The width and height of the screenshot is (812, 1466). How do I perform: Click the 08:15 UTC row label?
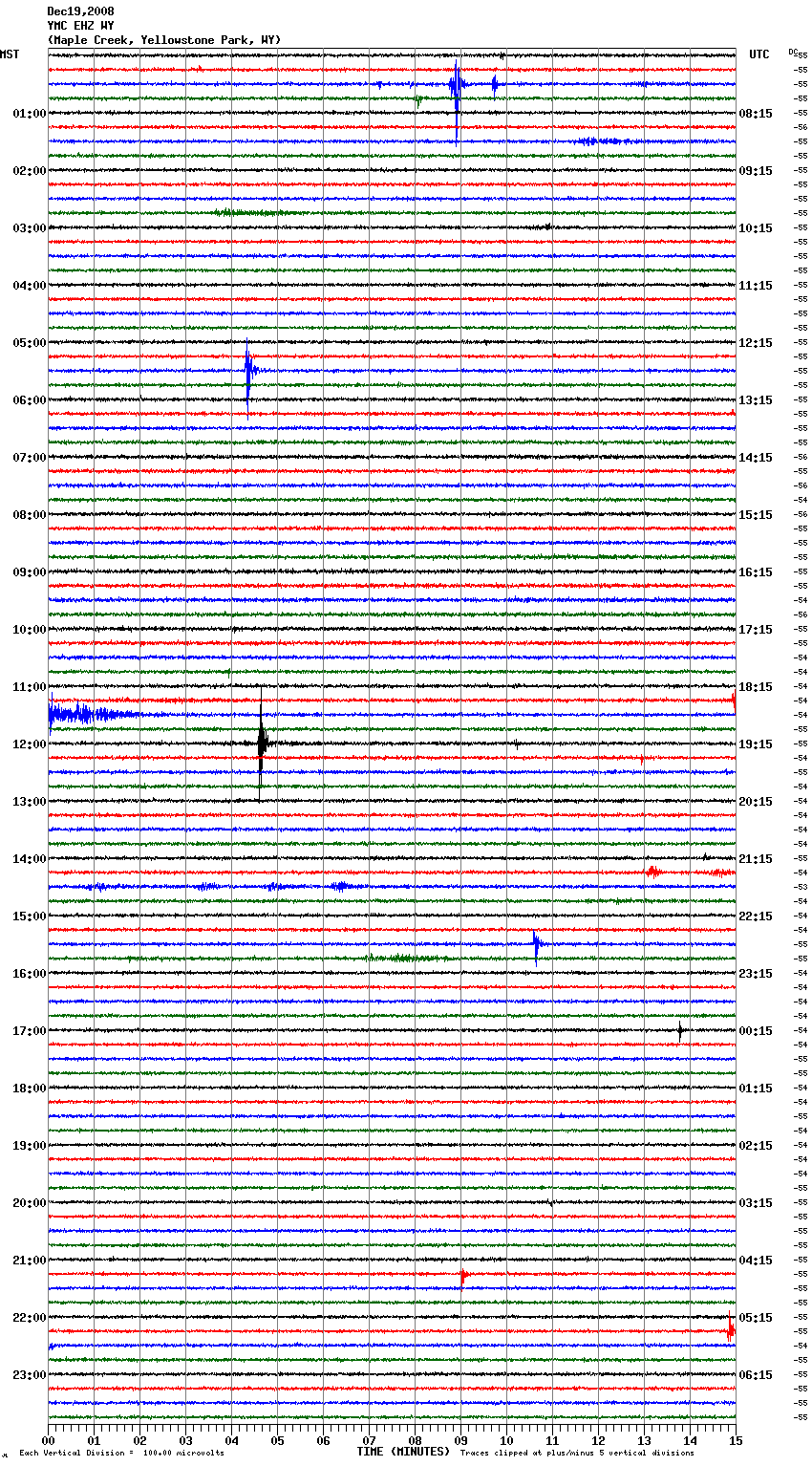[756, 114]
